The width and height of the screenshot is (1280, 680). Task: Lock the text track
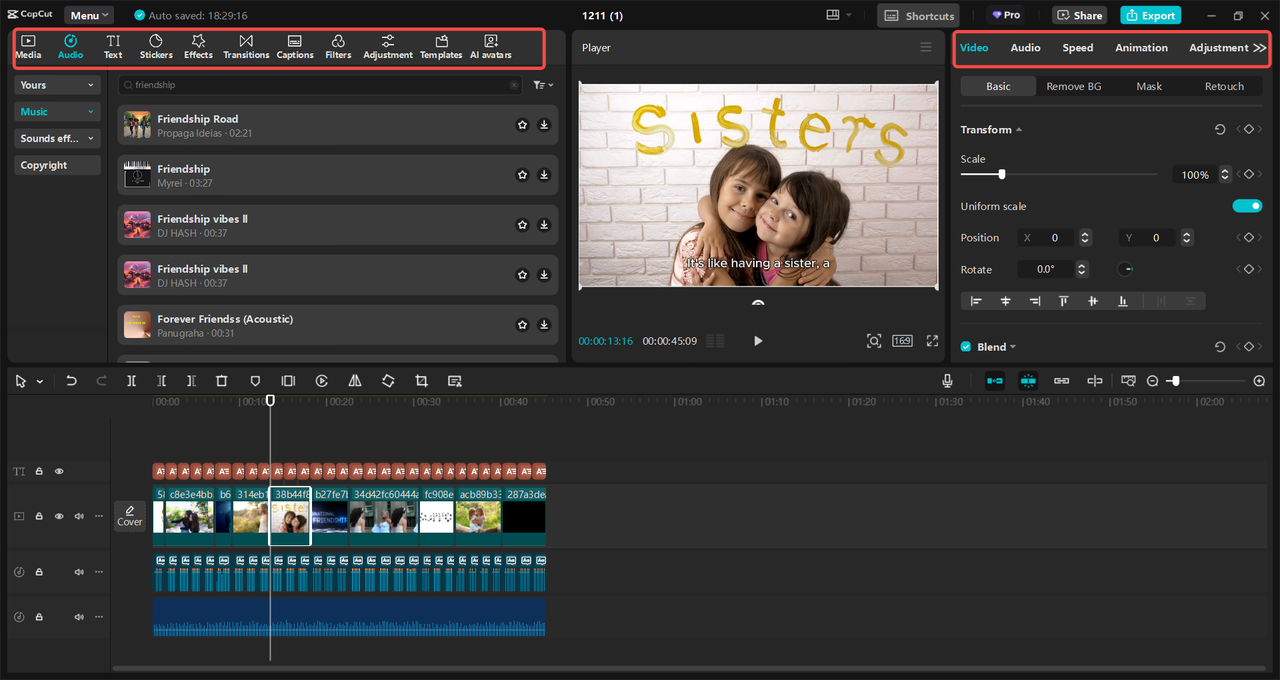pos(39,471)
